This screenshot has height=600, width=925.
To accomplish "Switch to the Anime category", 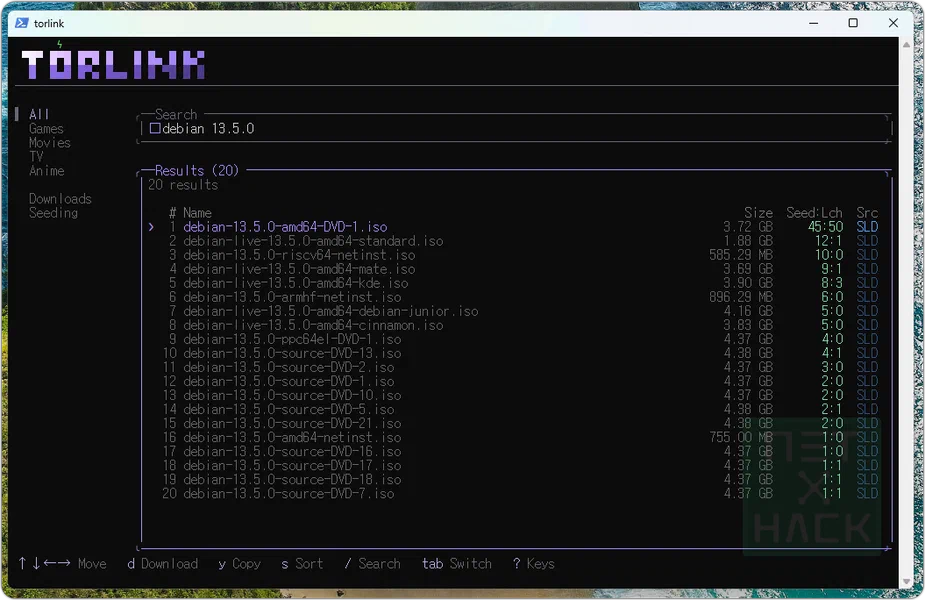I will click(47, 171).
